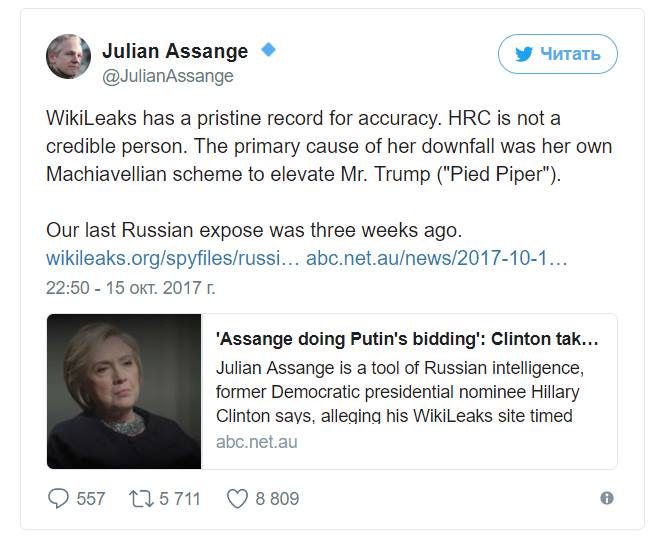Click the 557 replies count
This screenshot has width=660, height=538.
point(90,498)
